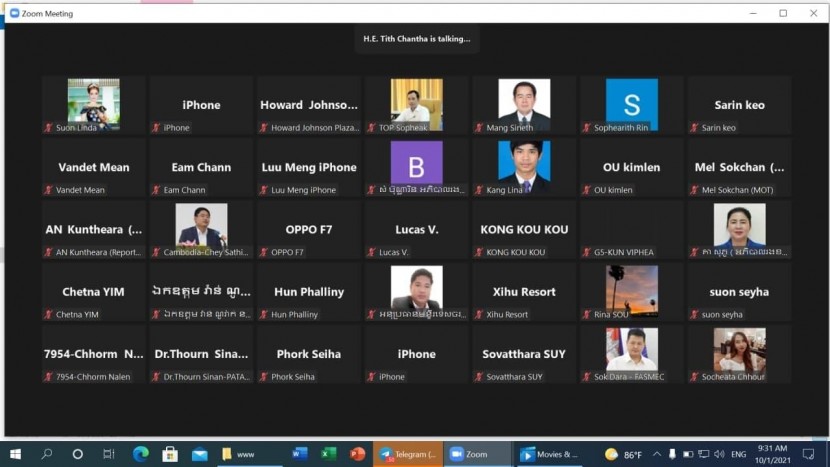The width and height of the screenshot is (830, 467).
Task: Open the Microsoft Store taskbar icon
Action: click(170, 454)
